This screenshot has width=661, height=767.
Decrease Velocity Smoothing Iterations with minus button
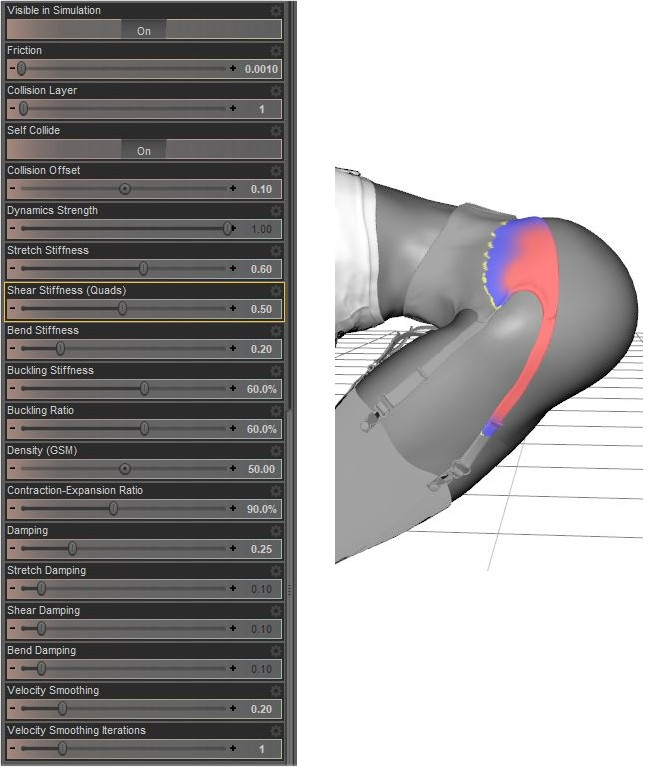pos(12,748)
